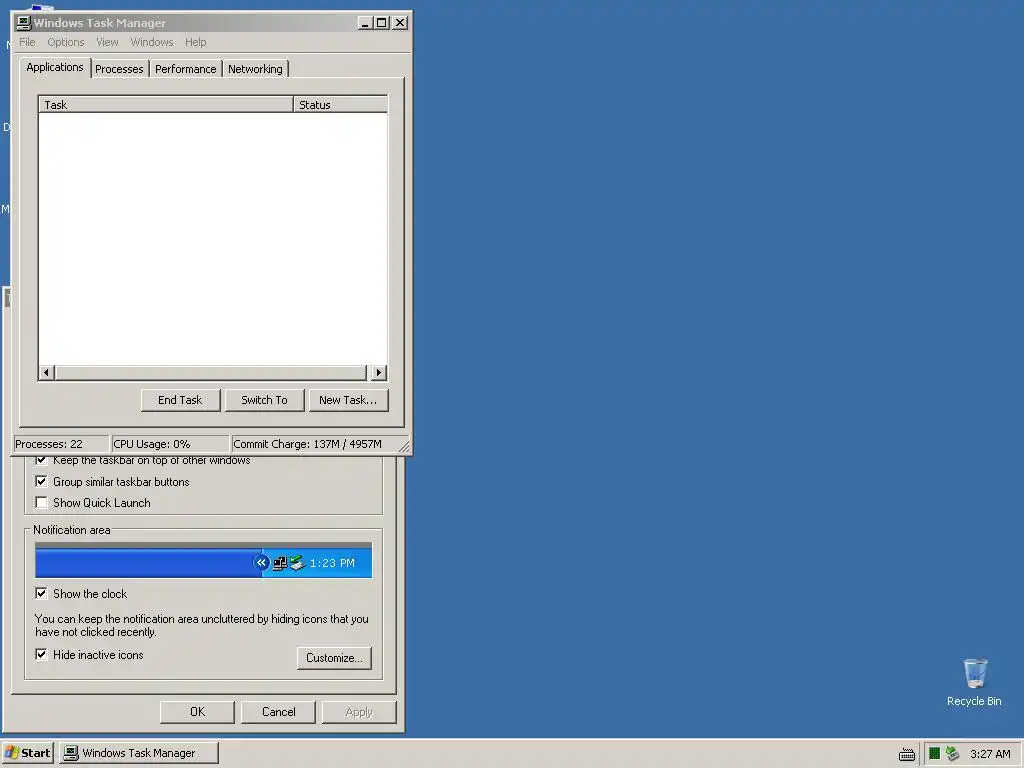Click Cancel in taskbar properties dialog
Viewport: 1024px width, 768px height.
(278, 712)
